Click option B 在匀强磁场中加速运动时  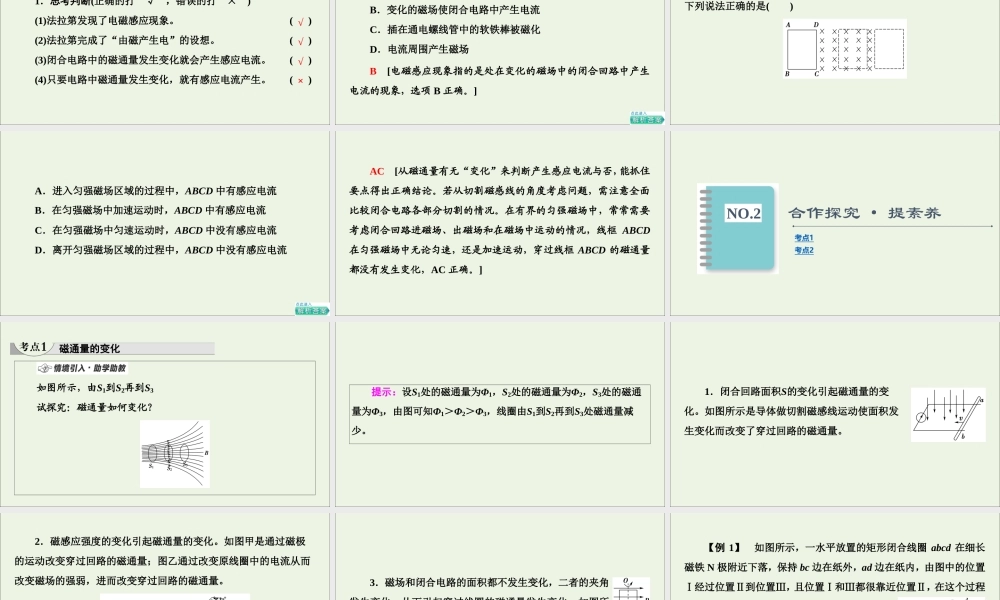(x=151, y=210)
